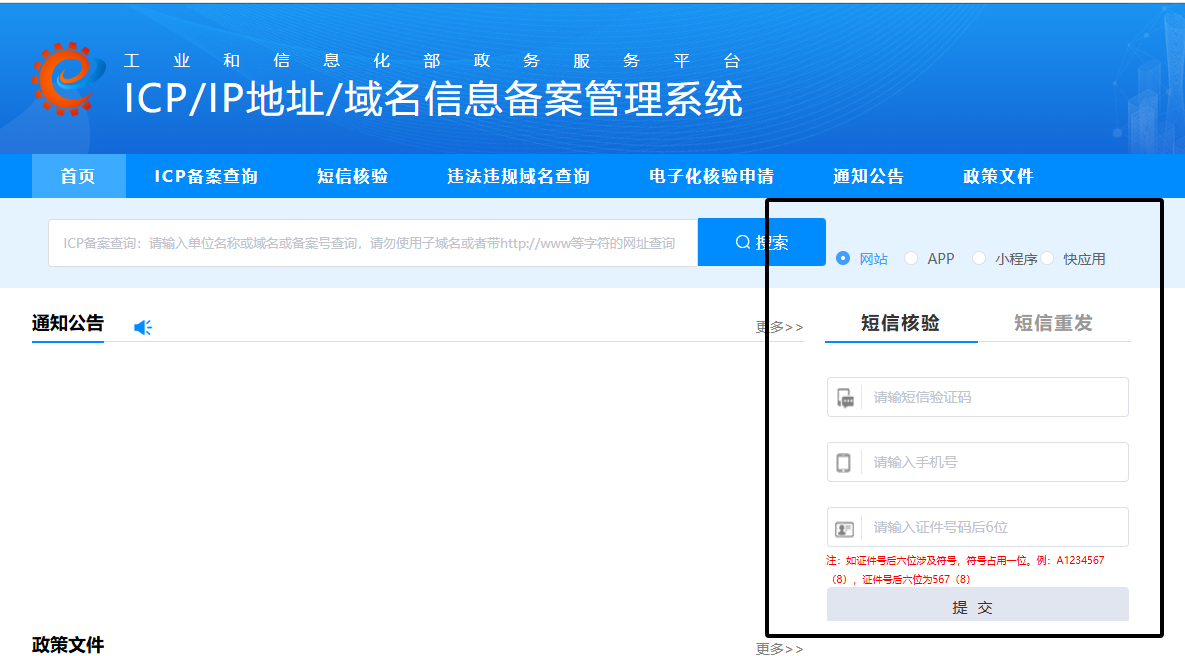Click the blue speaker announcement icon
1185x656 pixels.
click(143, 327)
